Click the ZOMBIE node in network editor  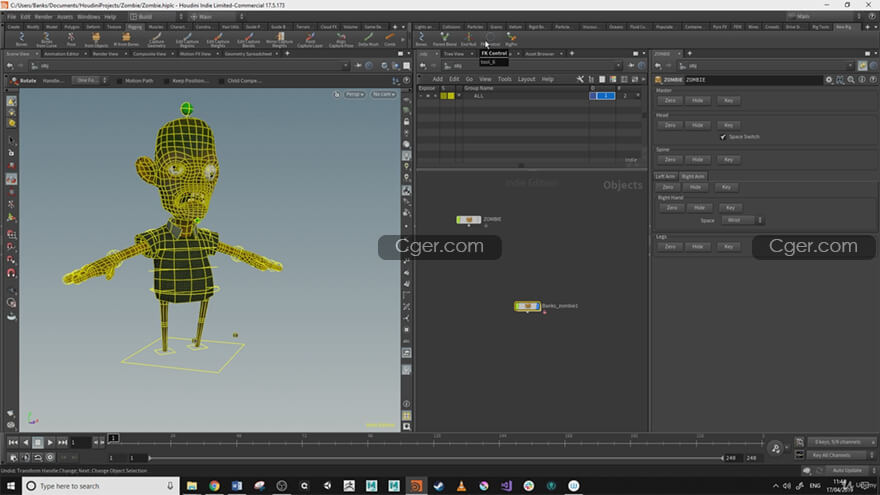click(x=468, y=219)
